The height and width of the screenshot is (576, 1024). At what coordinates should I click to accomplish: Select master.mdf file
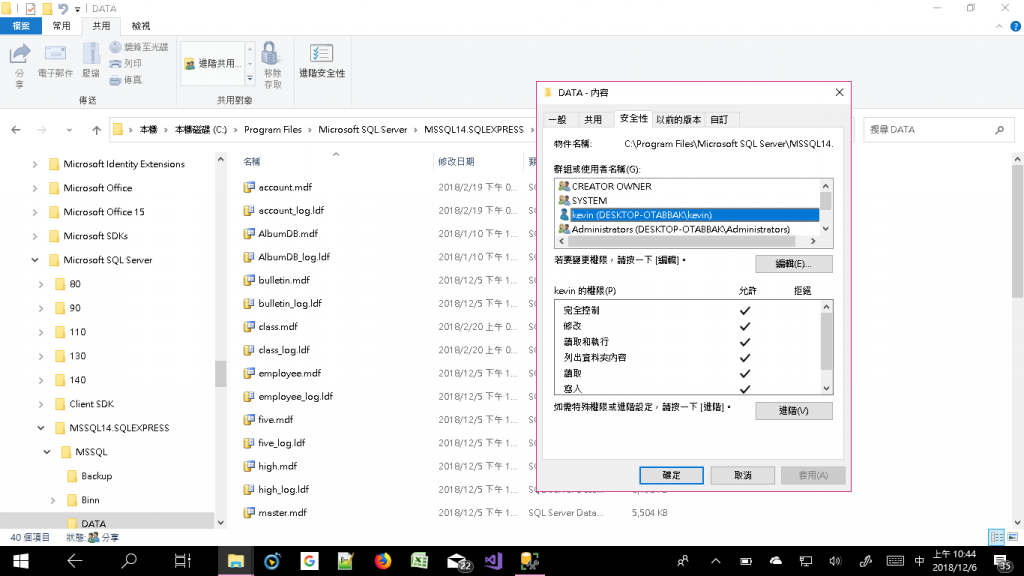(x=282, y=513)
